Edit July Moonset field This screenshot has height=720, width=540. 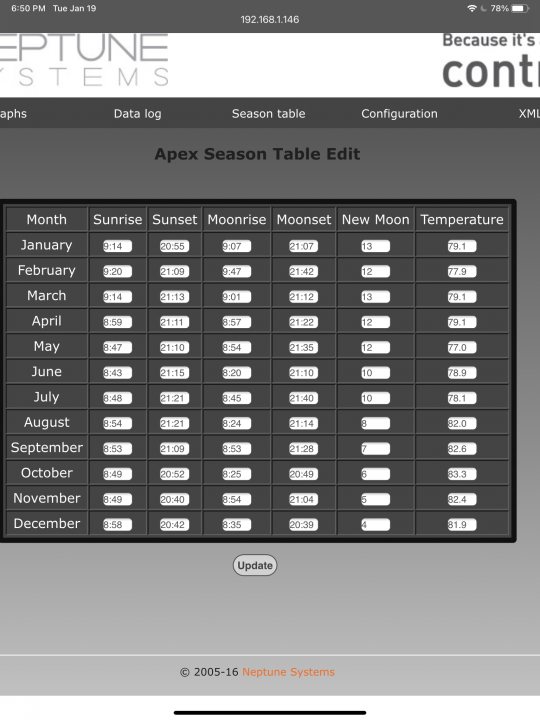(x=303, y=398)
